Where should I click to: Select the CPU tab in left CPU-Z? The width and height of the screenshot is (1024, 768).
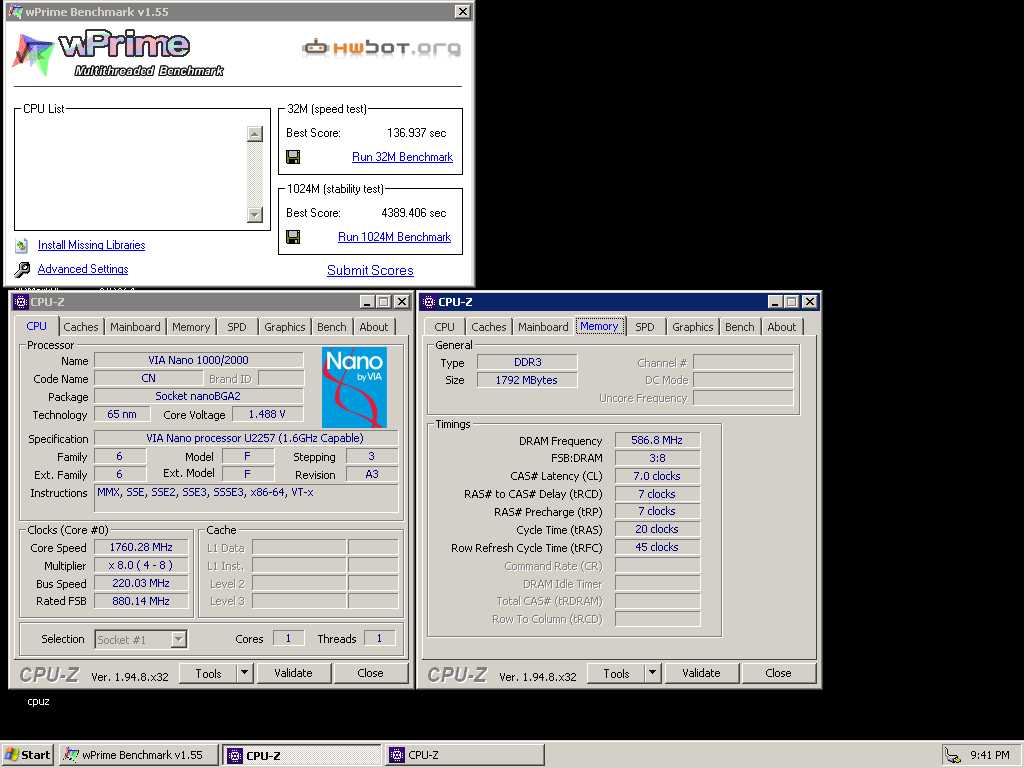point(37,326)
